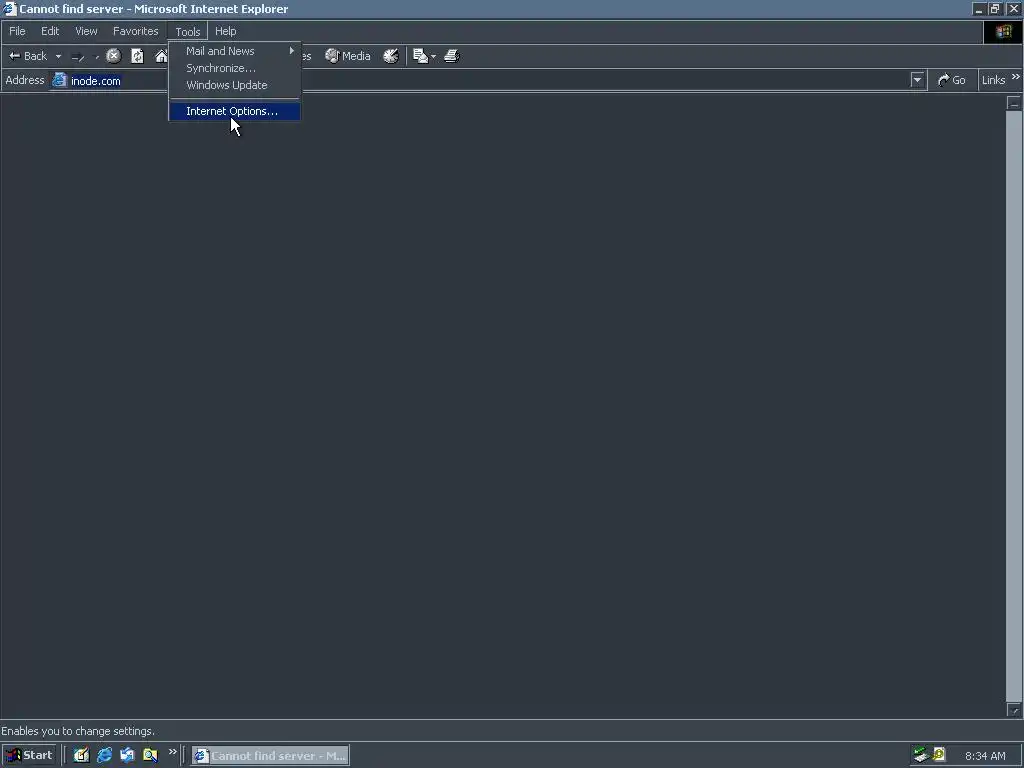Print the page with the Print icon
The width and height of the screenshot is (1024, 768).
(452, 56)
